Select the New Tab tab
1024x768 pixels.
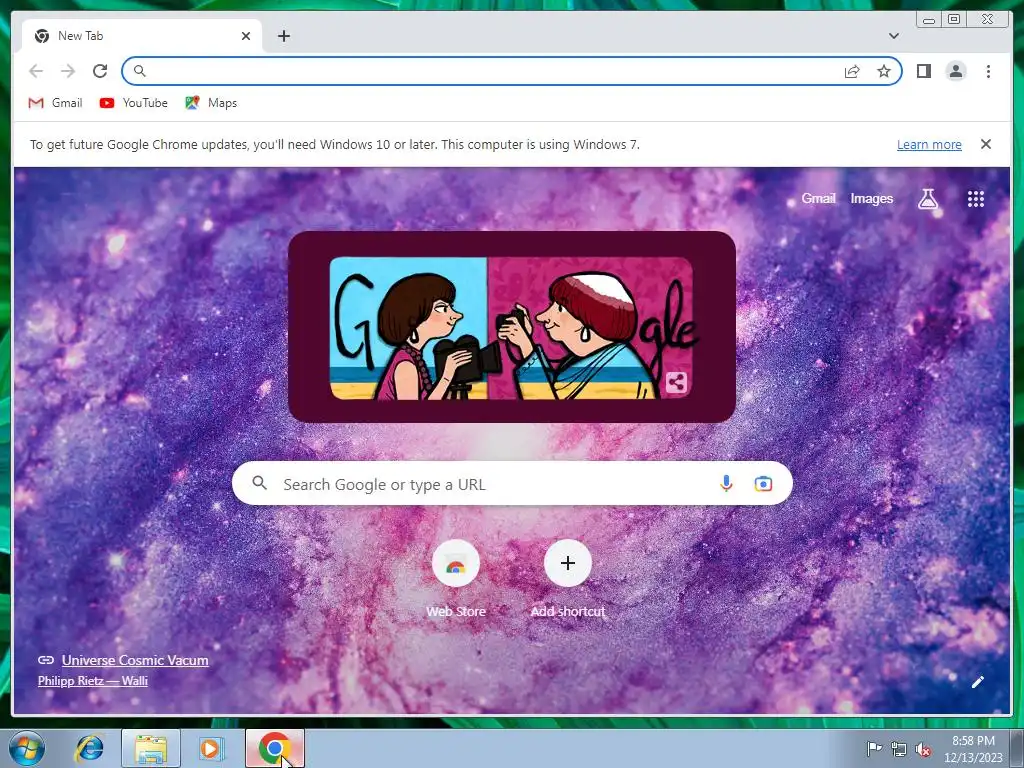(x=142, y=36)
